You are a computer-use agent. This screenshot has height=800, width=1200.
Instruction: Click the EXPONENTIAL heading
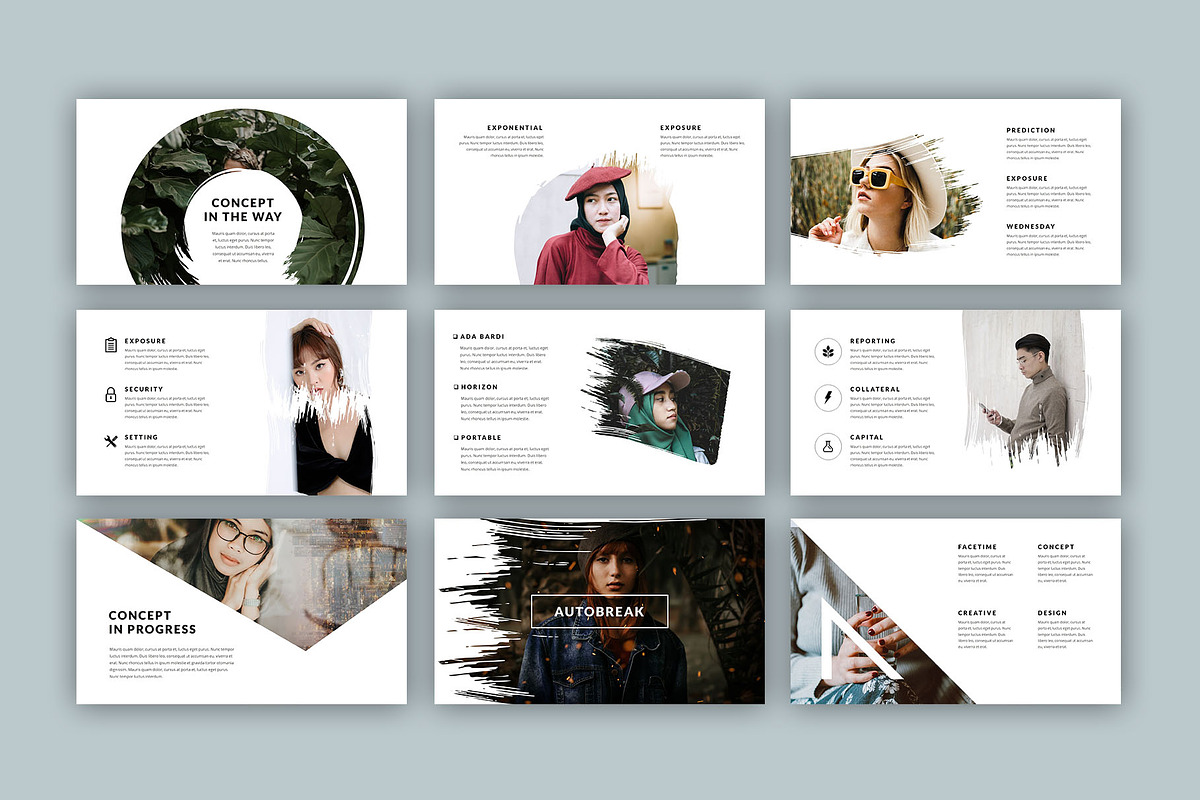[515, 128]
